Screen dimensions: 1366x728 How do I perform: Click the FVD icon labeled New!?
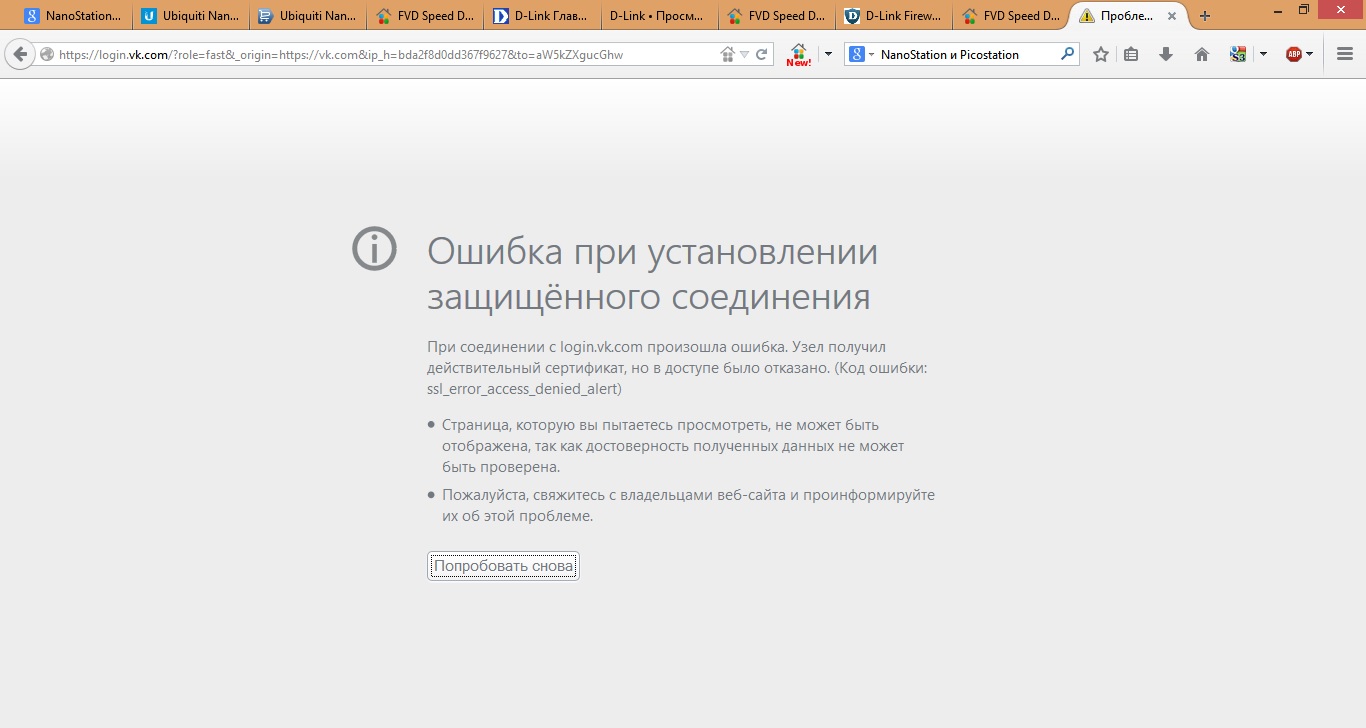click(798, 54)
